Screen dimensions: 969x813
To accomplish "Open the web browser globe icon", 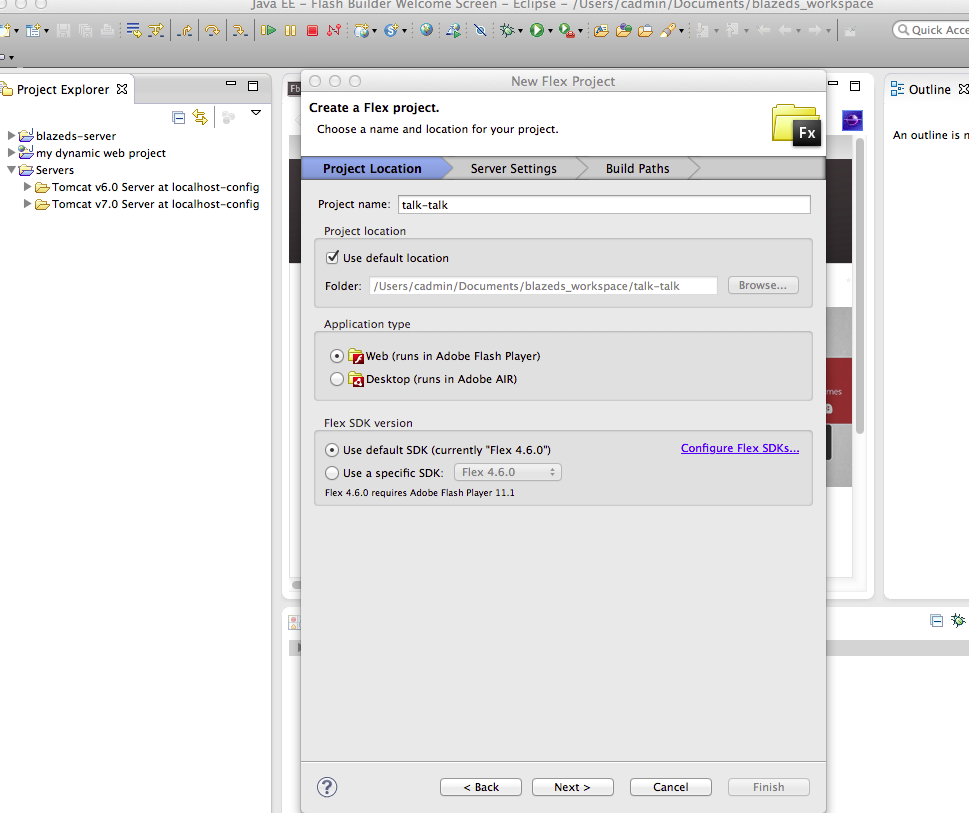I will [x=426, y=30].
